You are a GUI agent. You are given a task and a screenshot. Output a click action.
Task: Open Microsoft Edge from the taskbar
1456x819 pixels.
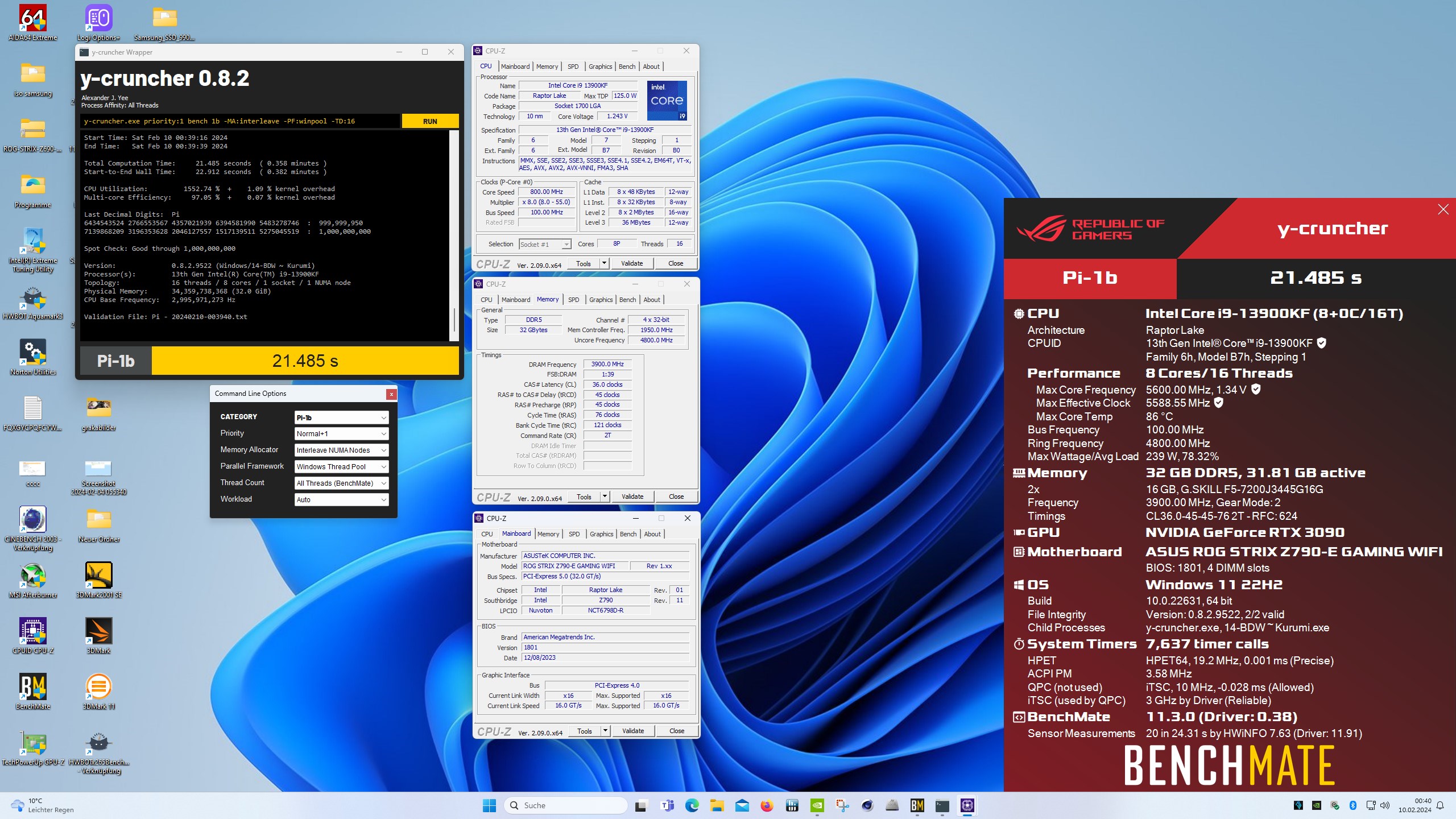(x=692, y=805)
